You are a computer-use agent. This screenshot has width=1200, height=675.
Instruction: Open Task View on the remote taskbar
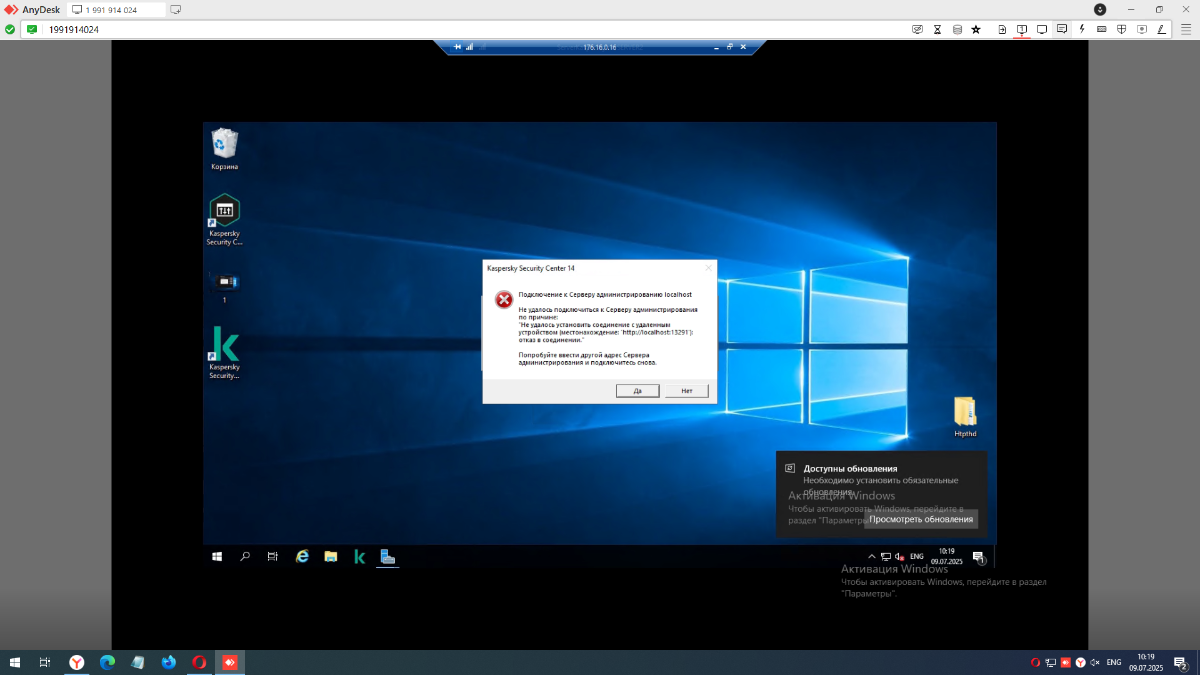click(273, 557)
